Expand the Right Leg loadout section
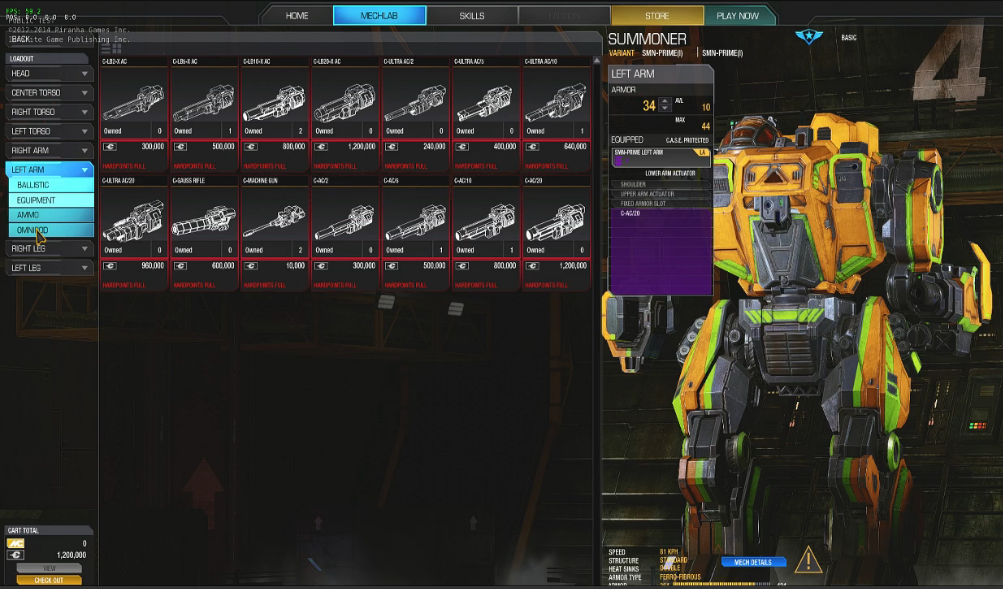The height and width of the screenshot is (589, 1003). tap(49, 248)
